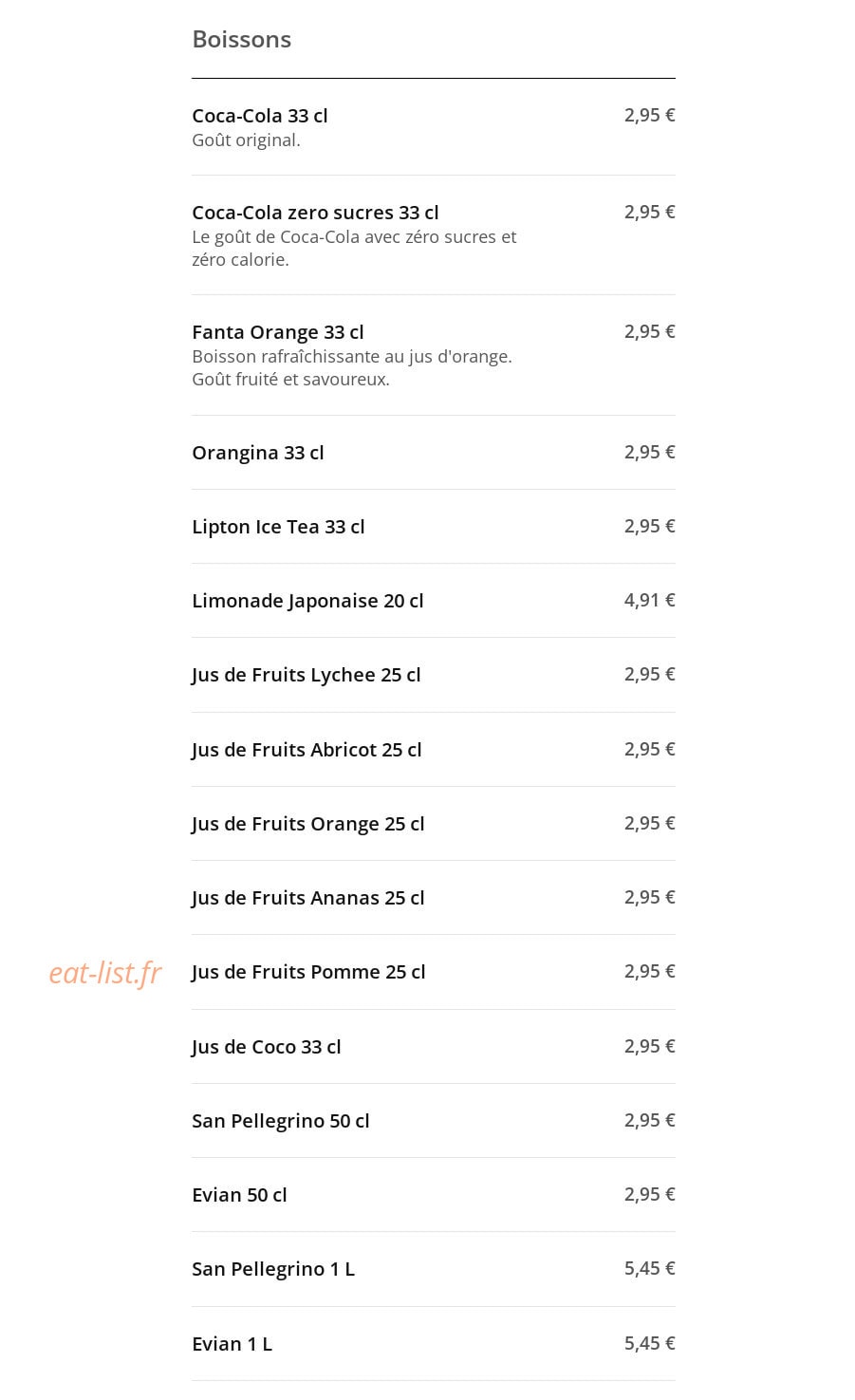Select Jus de Fruits Abricot 25 cl
The image size is (855, 1400).
coord(433,750)
